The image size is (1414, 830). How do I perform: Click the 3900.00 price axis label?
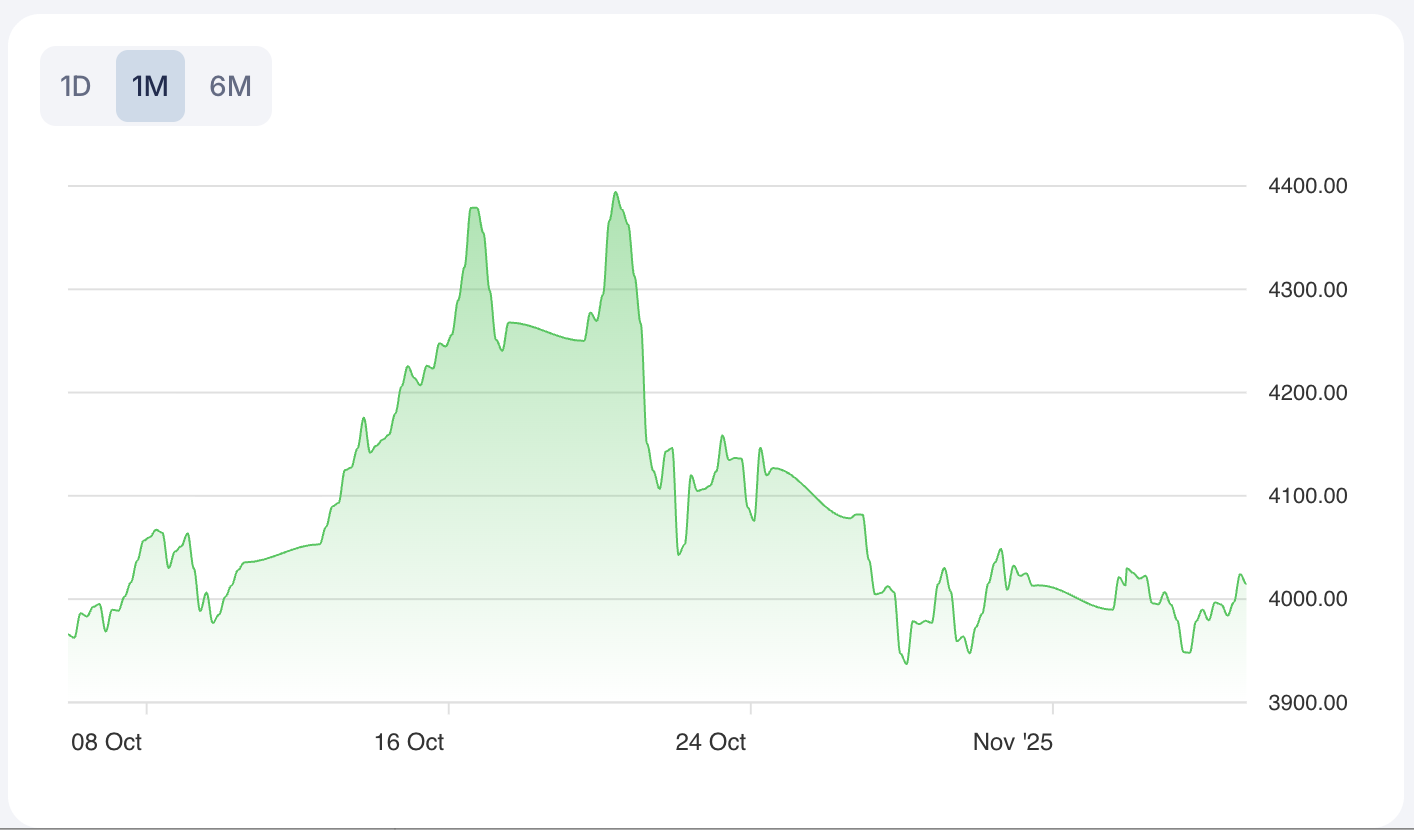point(1307,702)
